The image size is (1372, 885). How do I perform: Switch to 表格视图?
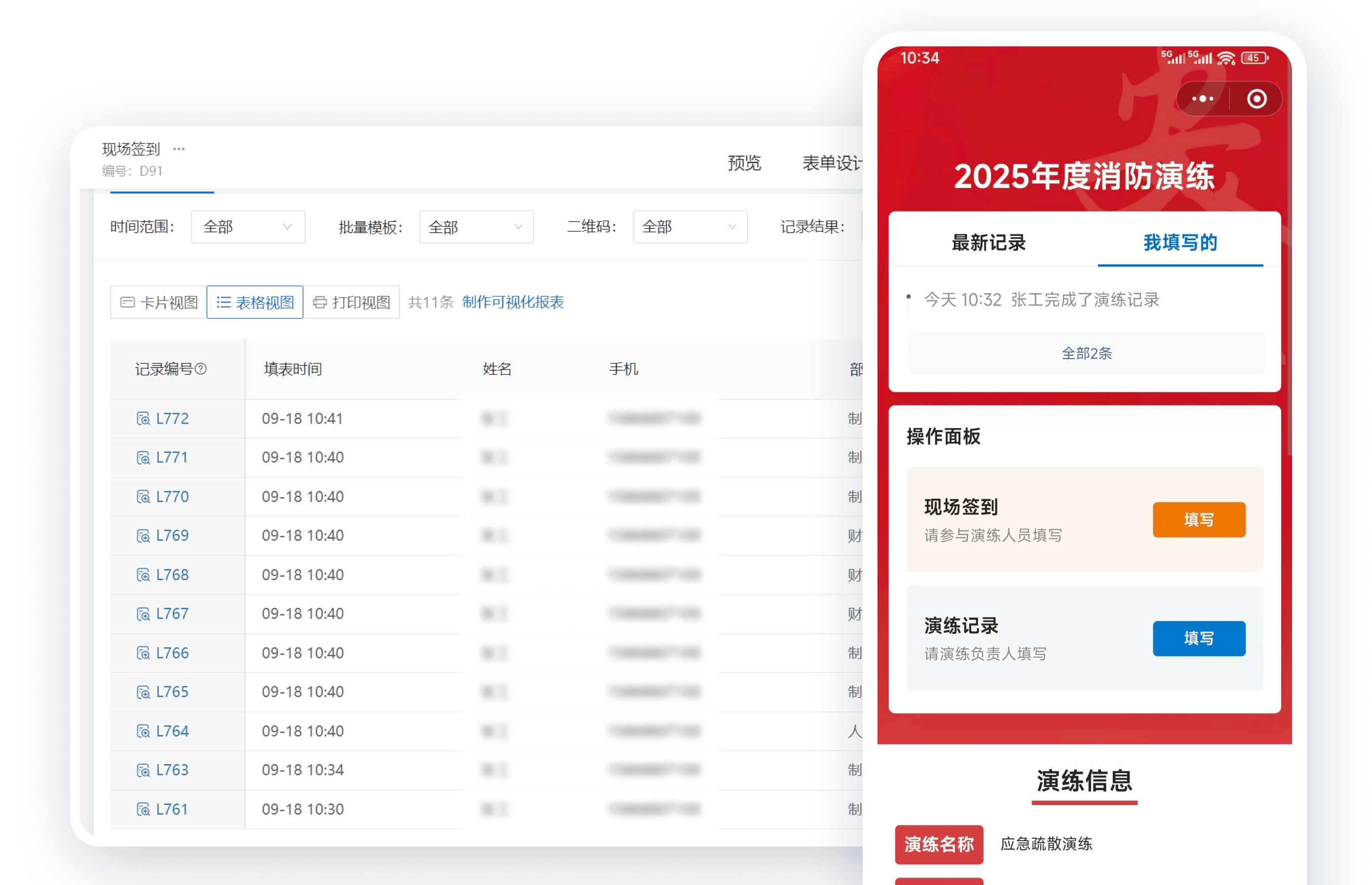pyautogui.click(x=255, y=302)
